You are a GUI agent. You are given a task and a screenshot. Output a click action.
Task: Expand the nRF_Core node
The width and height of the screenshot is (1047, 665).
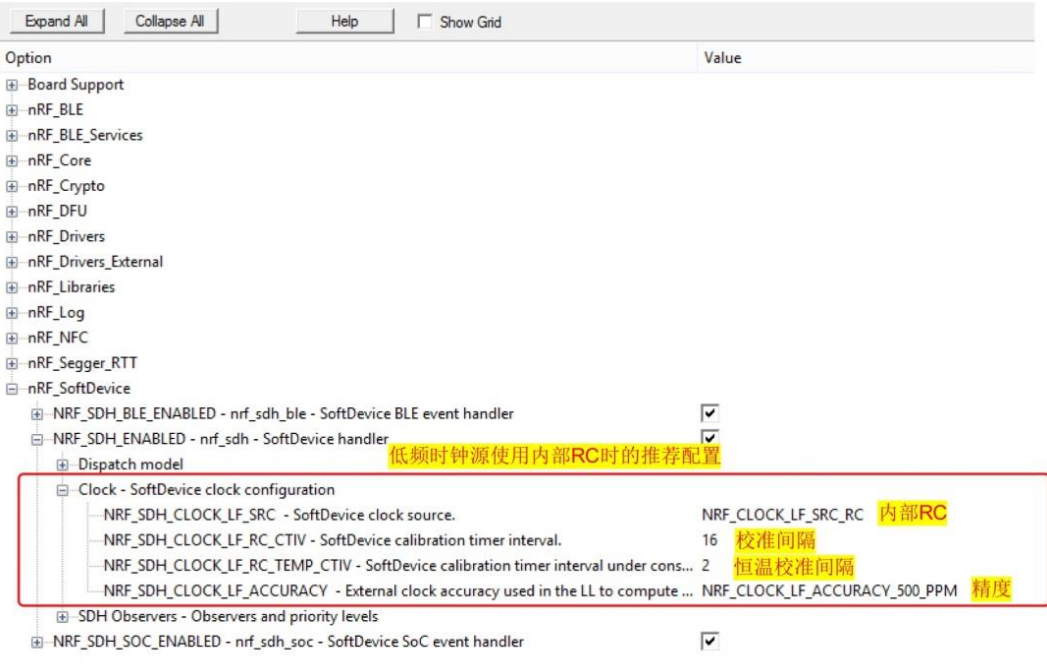tap(12, 161)
